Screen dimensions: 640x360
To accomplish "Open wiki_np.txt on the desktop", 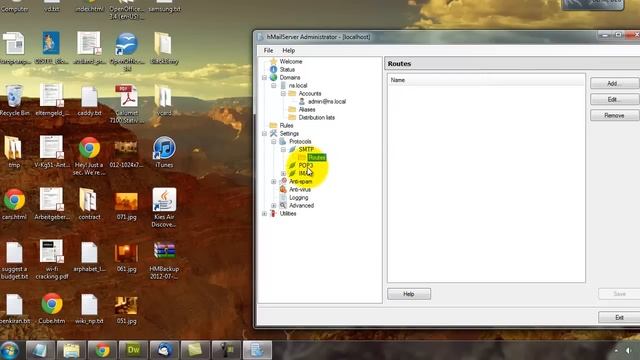I will (x=89, y=308).
